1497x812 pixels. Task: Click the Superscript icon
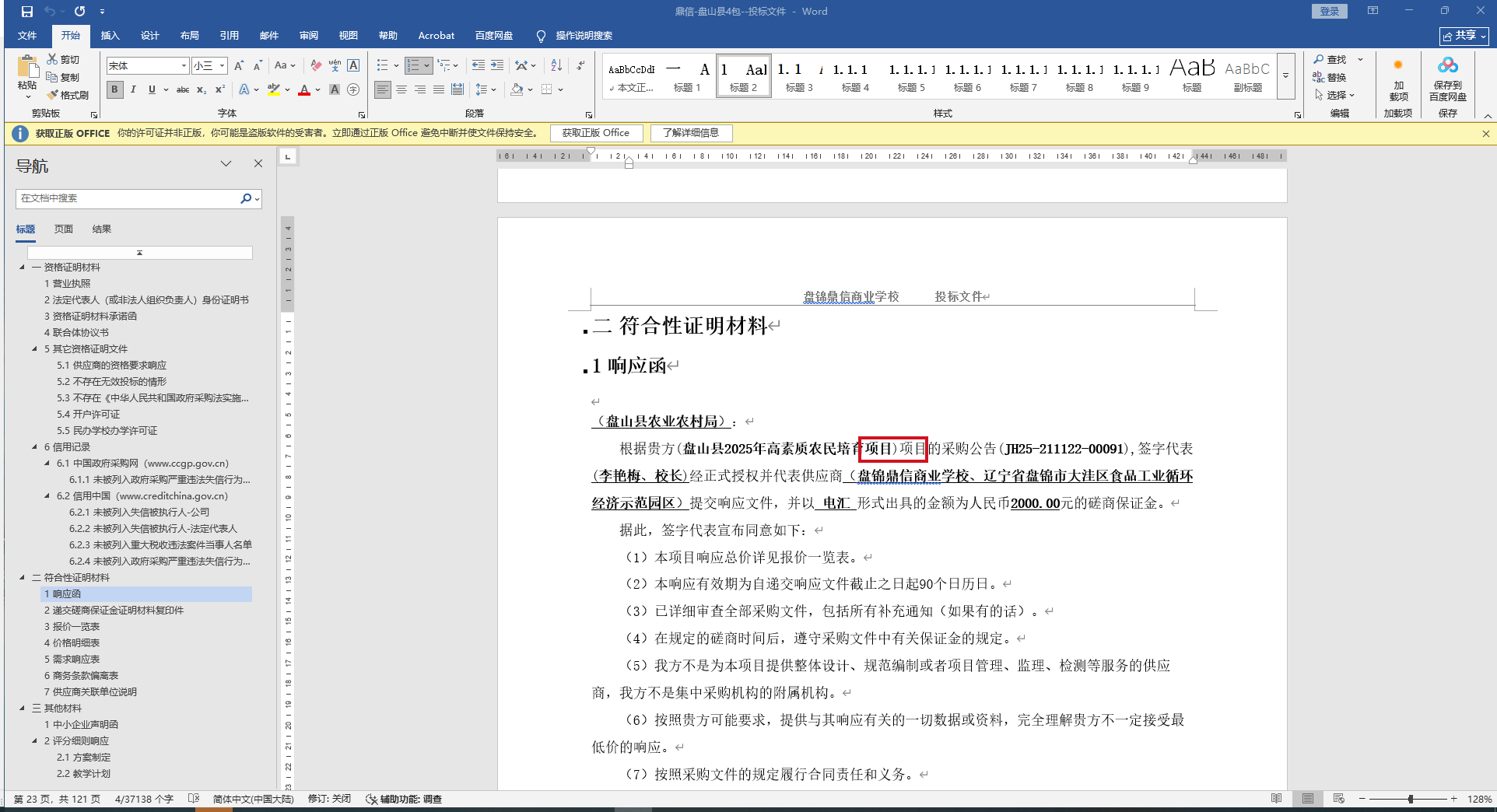point(220,90)
